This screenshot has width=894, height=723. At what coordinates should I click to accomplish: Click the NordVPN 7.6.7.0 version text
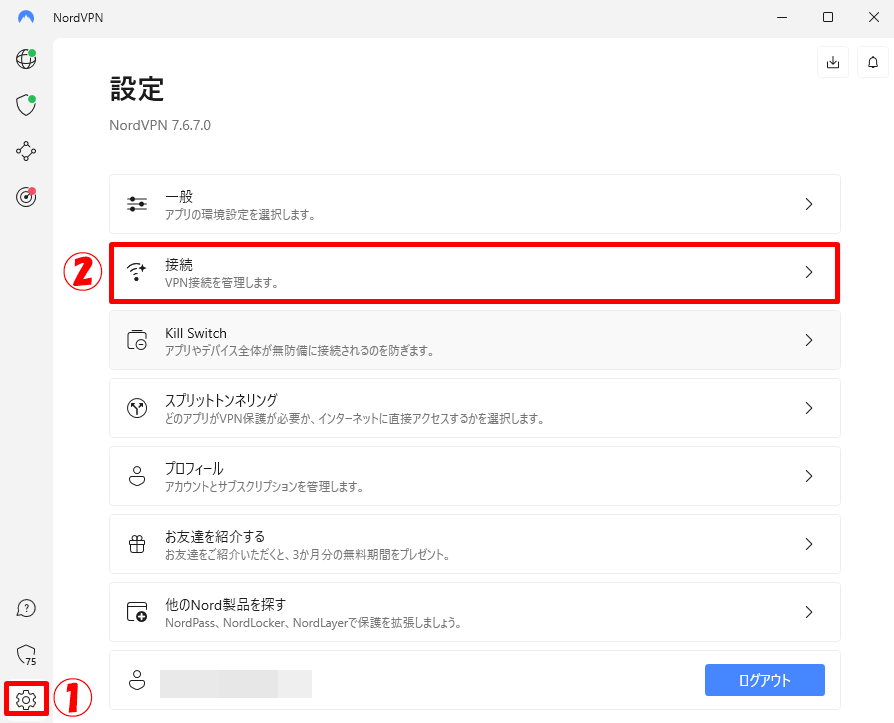tap(160, 125)
